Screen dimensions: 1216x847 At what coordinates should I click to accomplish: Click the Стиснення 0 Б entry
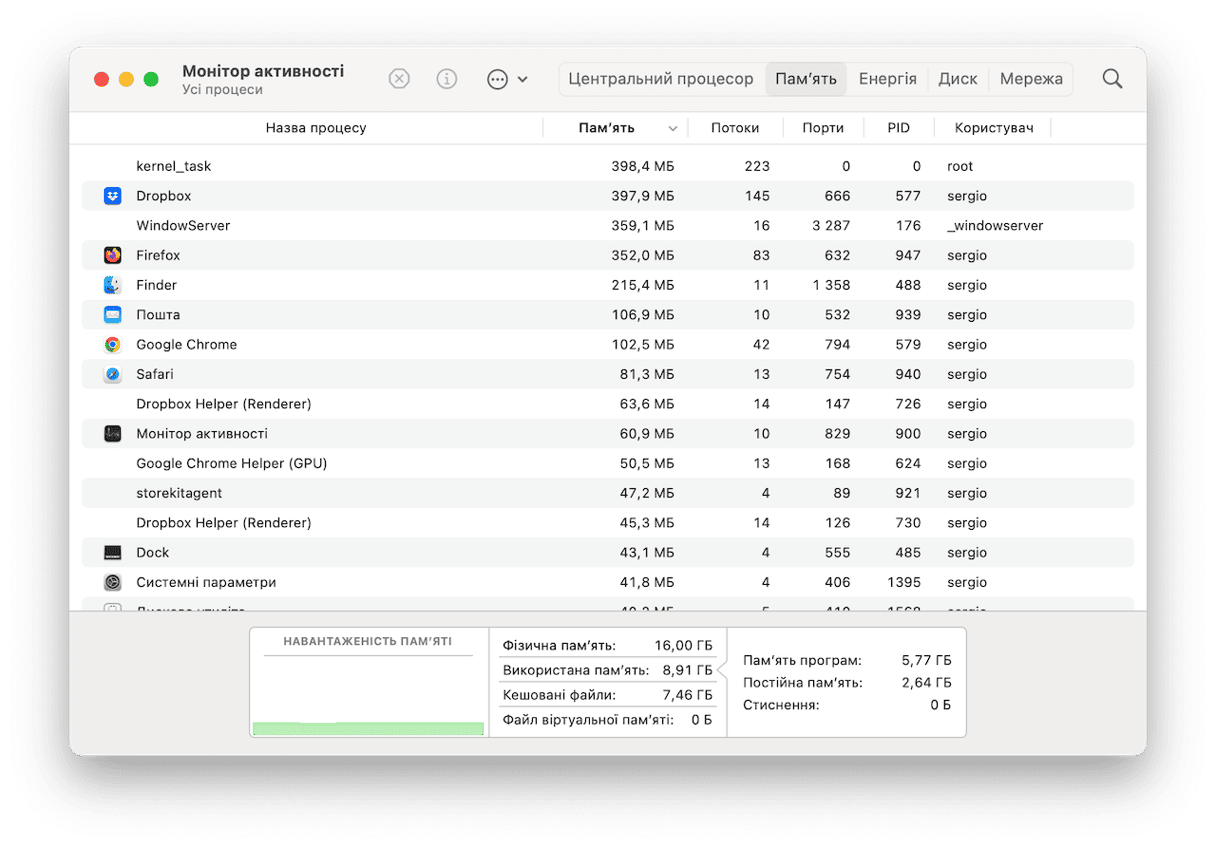pos(847,705)
